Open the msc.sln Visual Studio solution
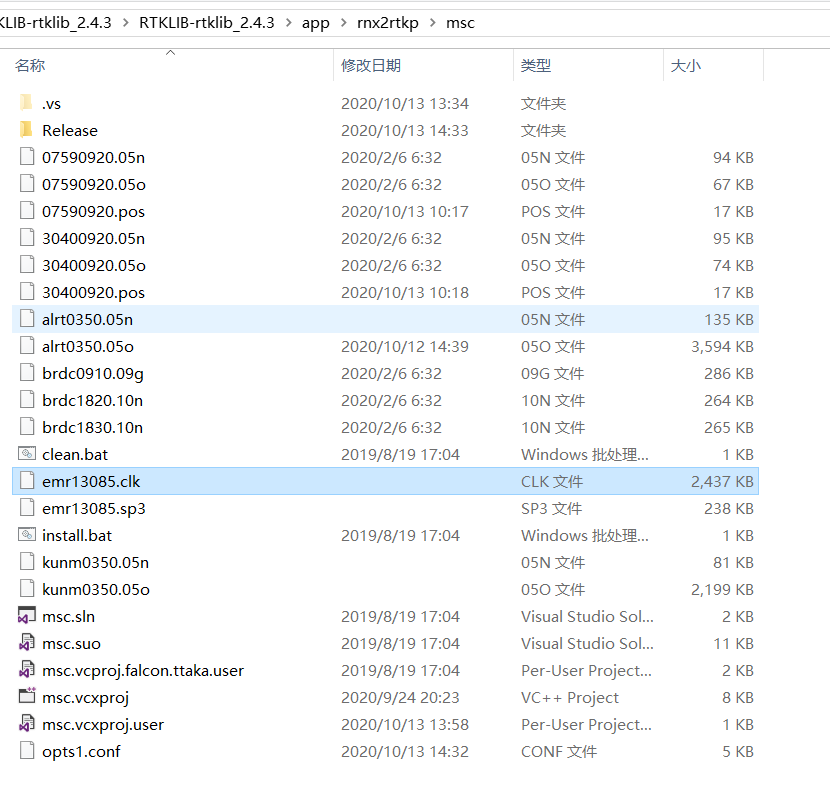Image resolution: width=830 pixels, height=803 pixels. pyautogui.click(x=70, y=616)
